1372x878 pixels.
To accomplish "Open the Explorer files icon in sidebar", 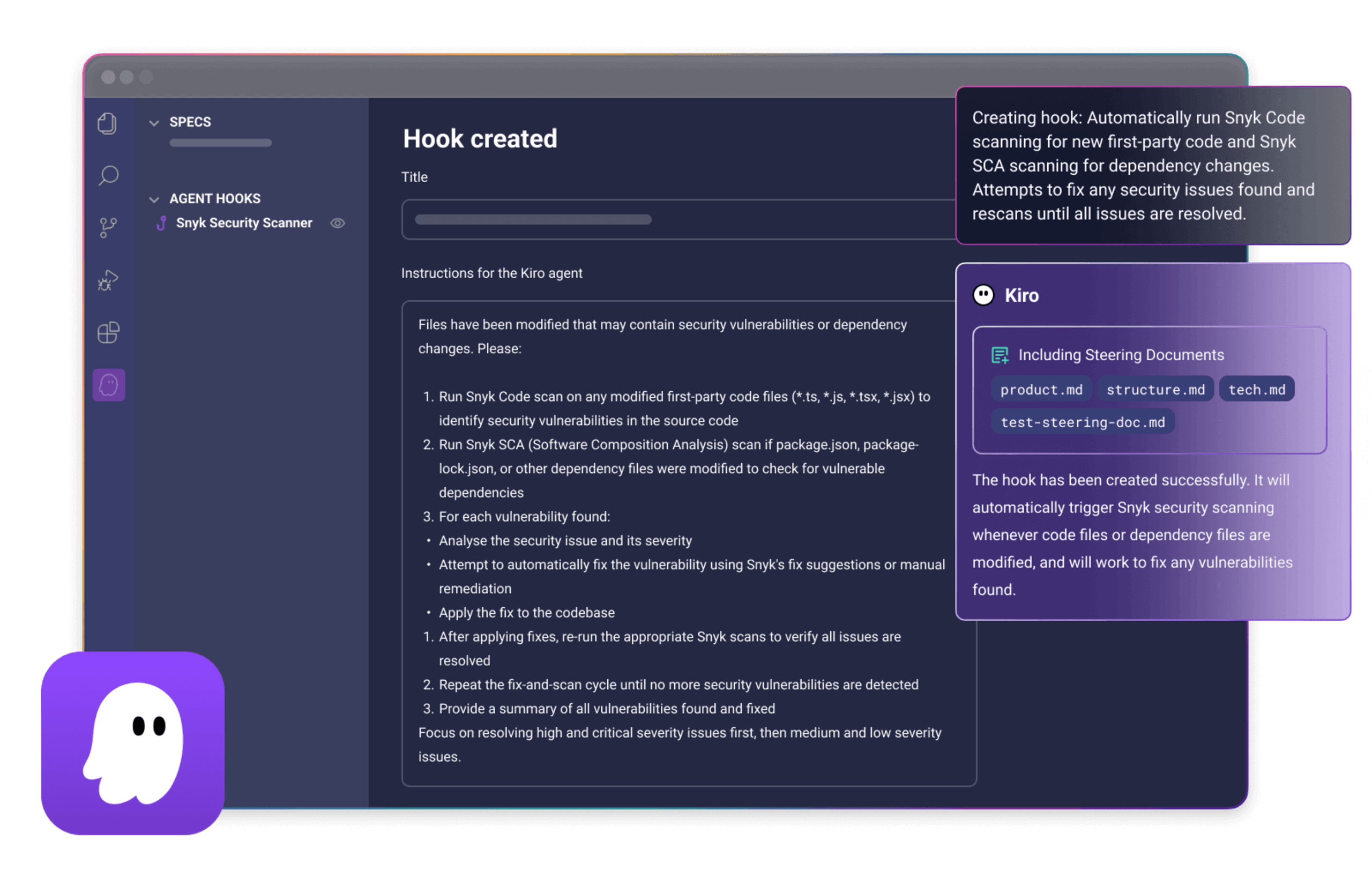I will tap(107, 123).
